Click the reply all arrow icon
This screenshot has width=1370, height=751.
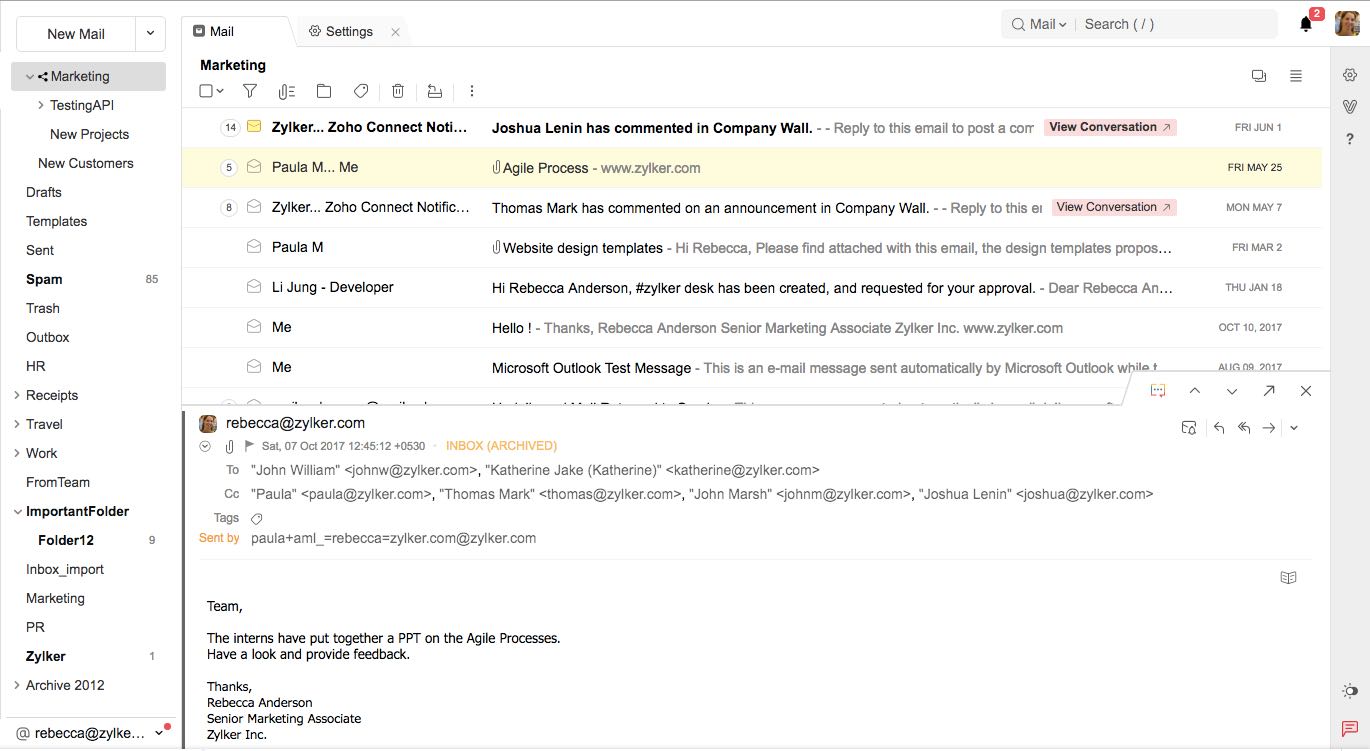(x=1244, y=428)
